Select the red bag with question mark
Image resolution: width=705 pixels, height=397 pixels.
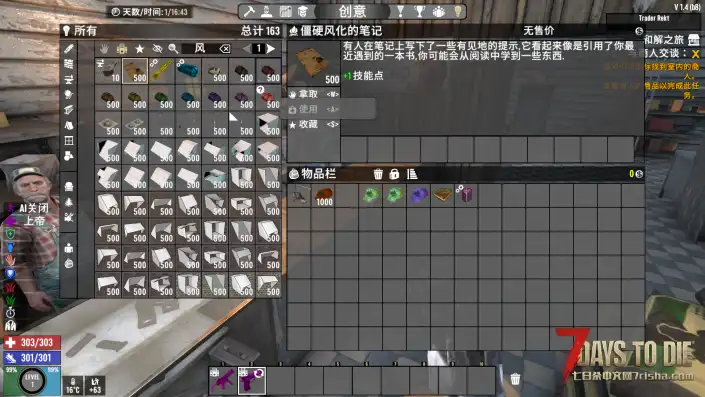tap(268, 98)
